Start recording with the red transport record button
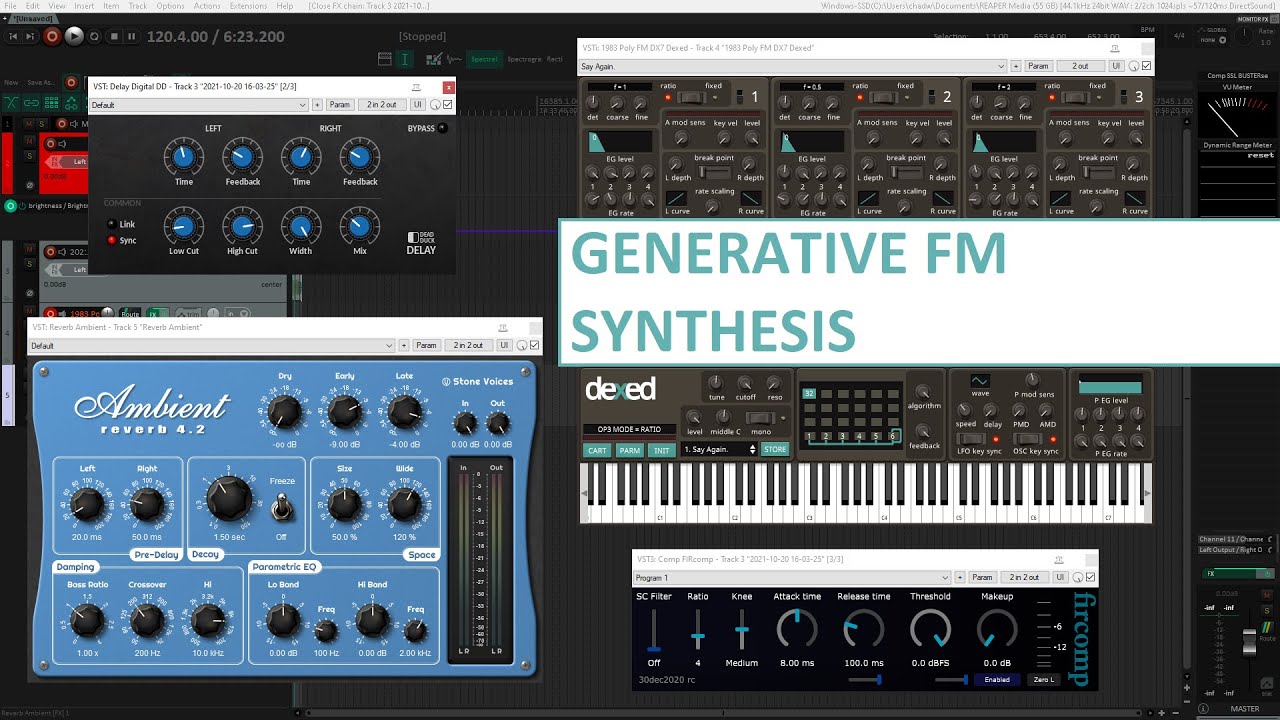 pyautogui.click(x=52, y=36)
